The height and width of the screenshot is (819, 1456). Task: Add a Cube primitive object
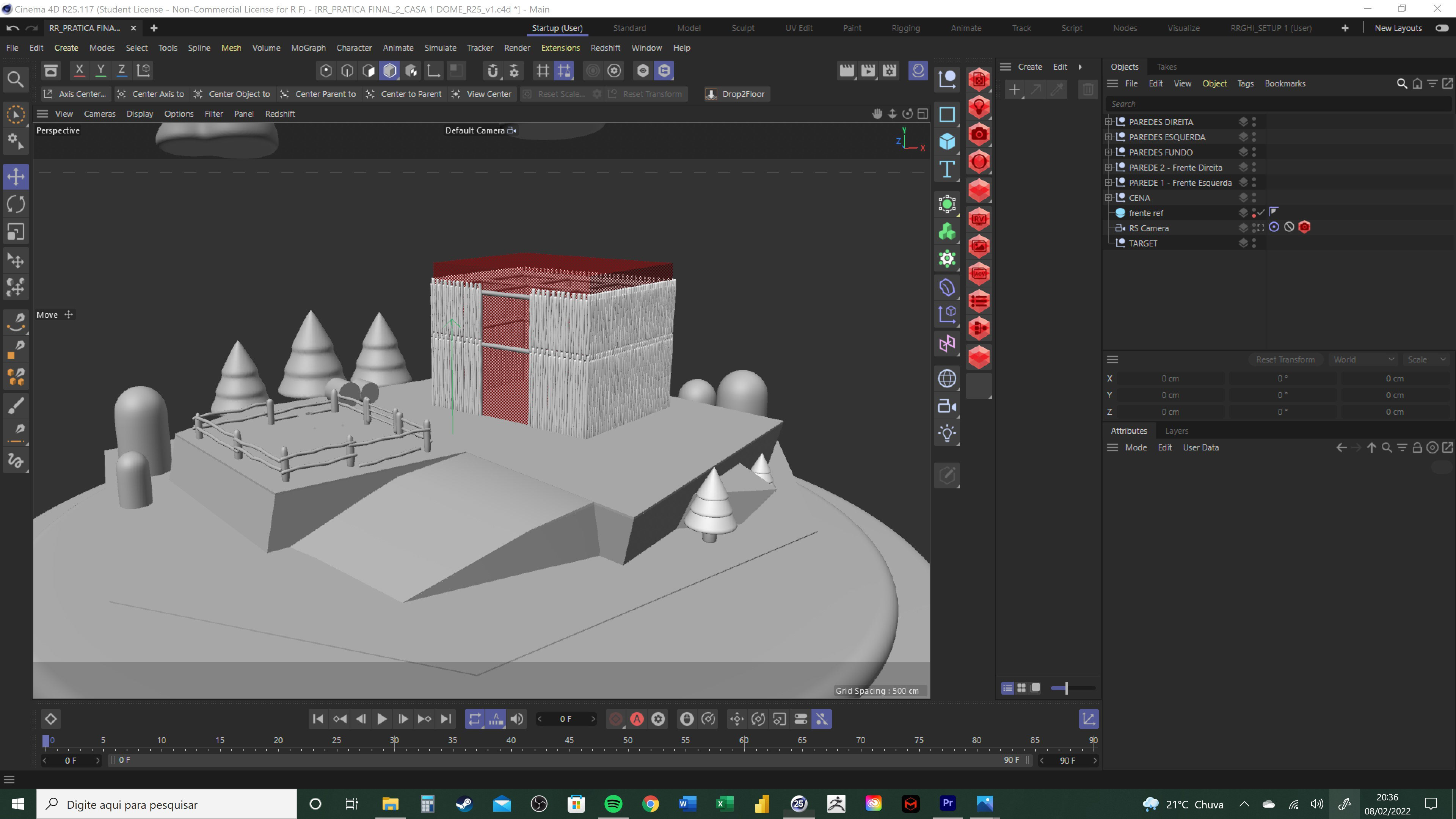[947, 141]
